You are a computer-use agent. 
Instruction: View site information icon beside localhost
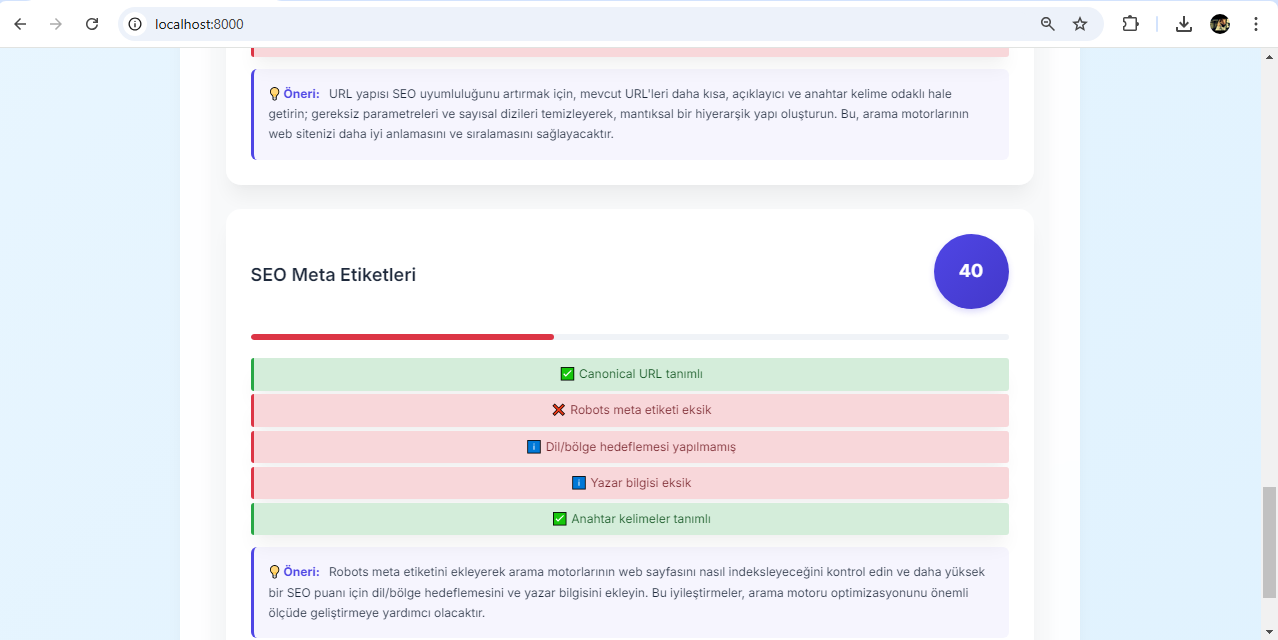(x=136, y=24)
